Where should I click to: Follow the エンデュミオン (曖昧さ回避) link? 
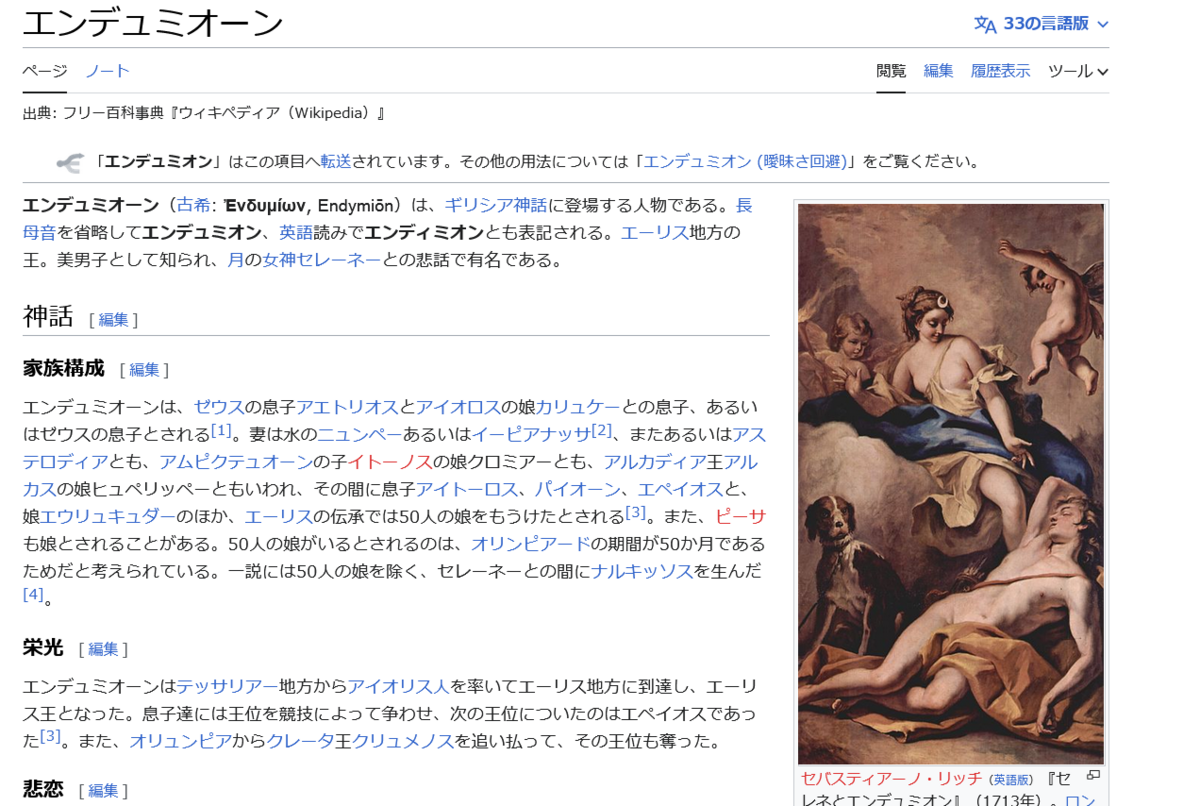(745, 162)
